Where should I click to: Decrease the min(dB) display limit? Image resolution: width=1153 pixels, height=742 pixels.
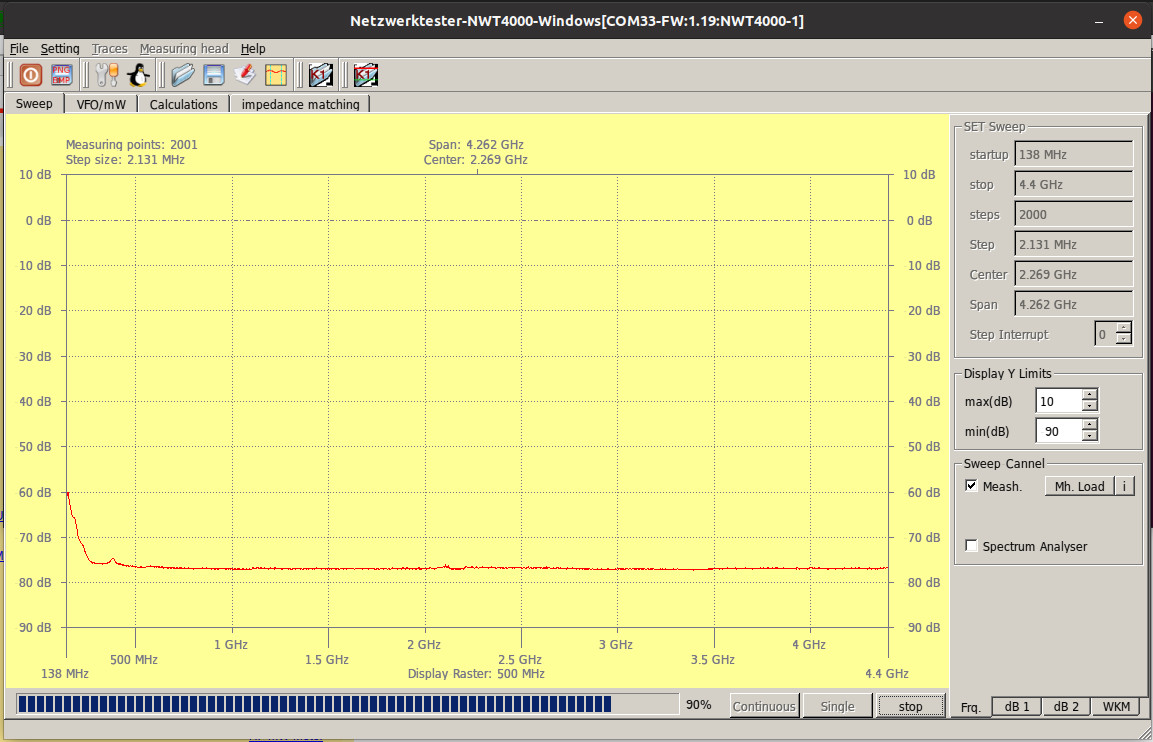[1090, 436]
